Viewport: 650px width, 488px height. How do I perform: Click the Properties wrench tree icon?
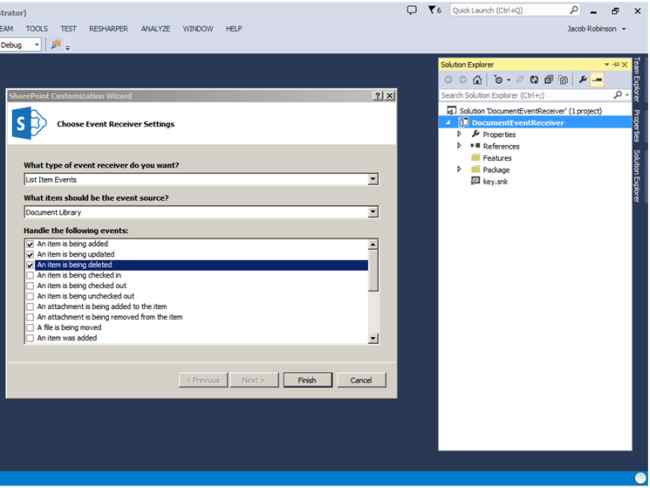click(x=475, y=134)
